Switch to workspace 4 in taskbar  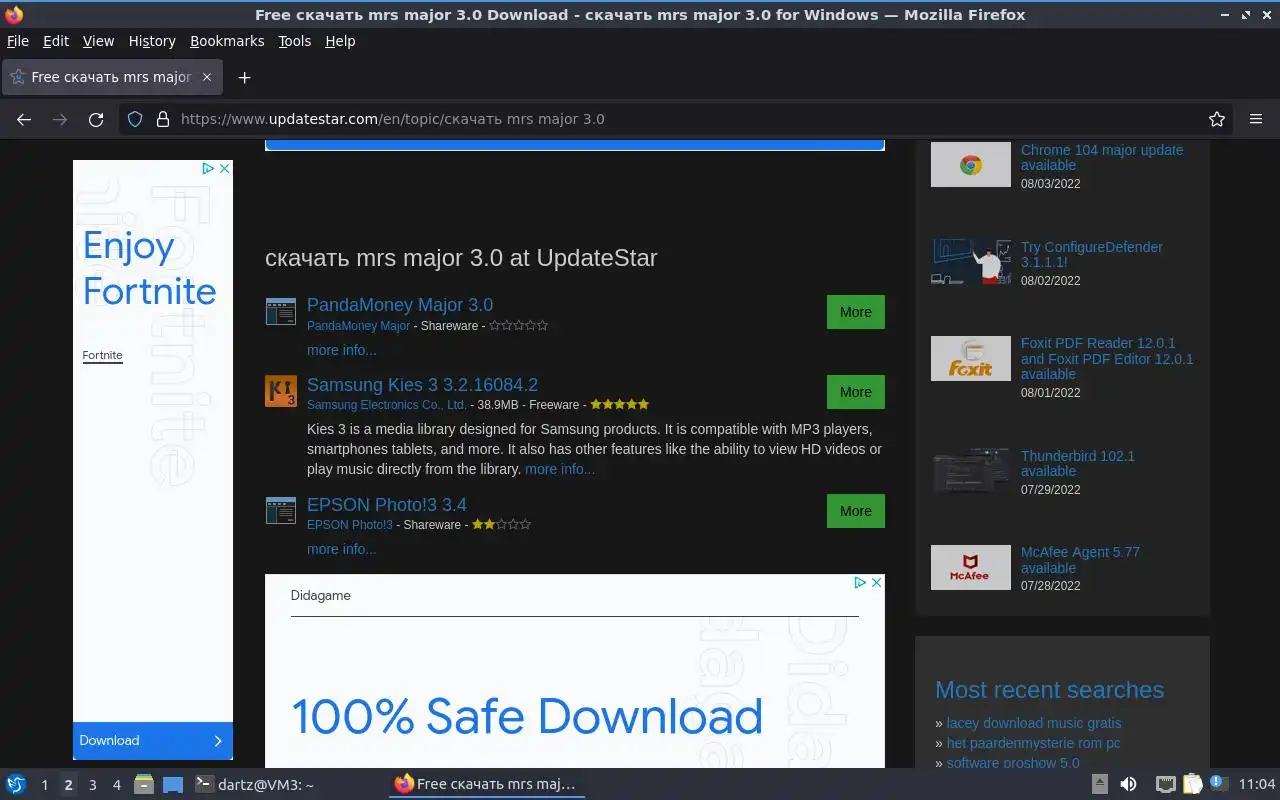116,785
